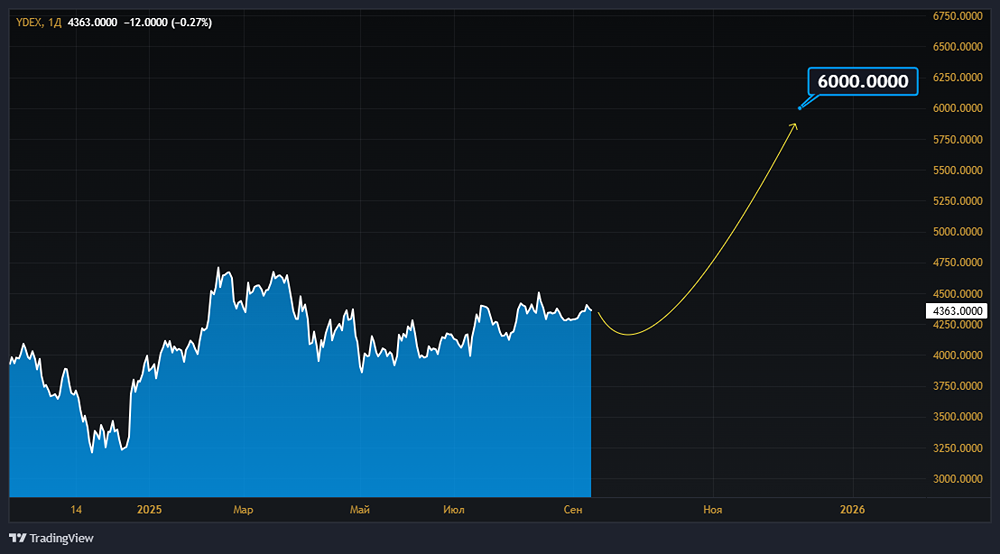Click the 3500.0000 price axis label
Screen dimensions: 1000x554
tap(957, 416)
